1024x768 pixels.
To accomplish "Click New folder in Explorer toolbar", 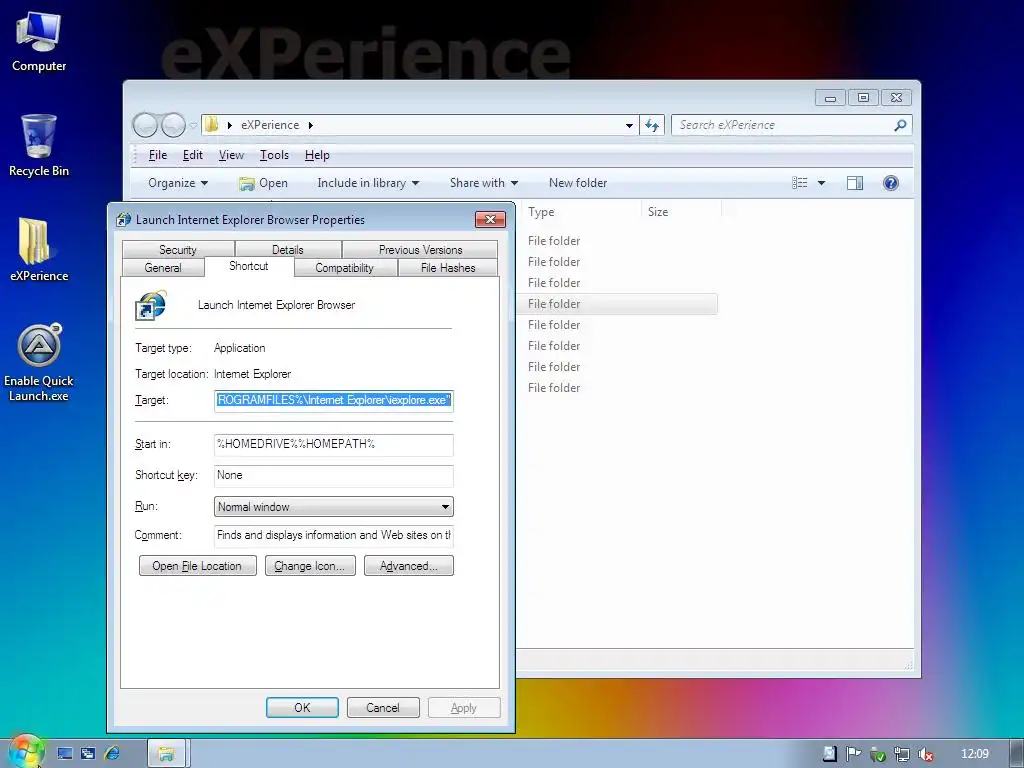I will tap(578, 183).
